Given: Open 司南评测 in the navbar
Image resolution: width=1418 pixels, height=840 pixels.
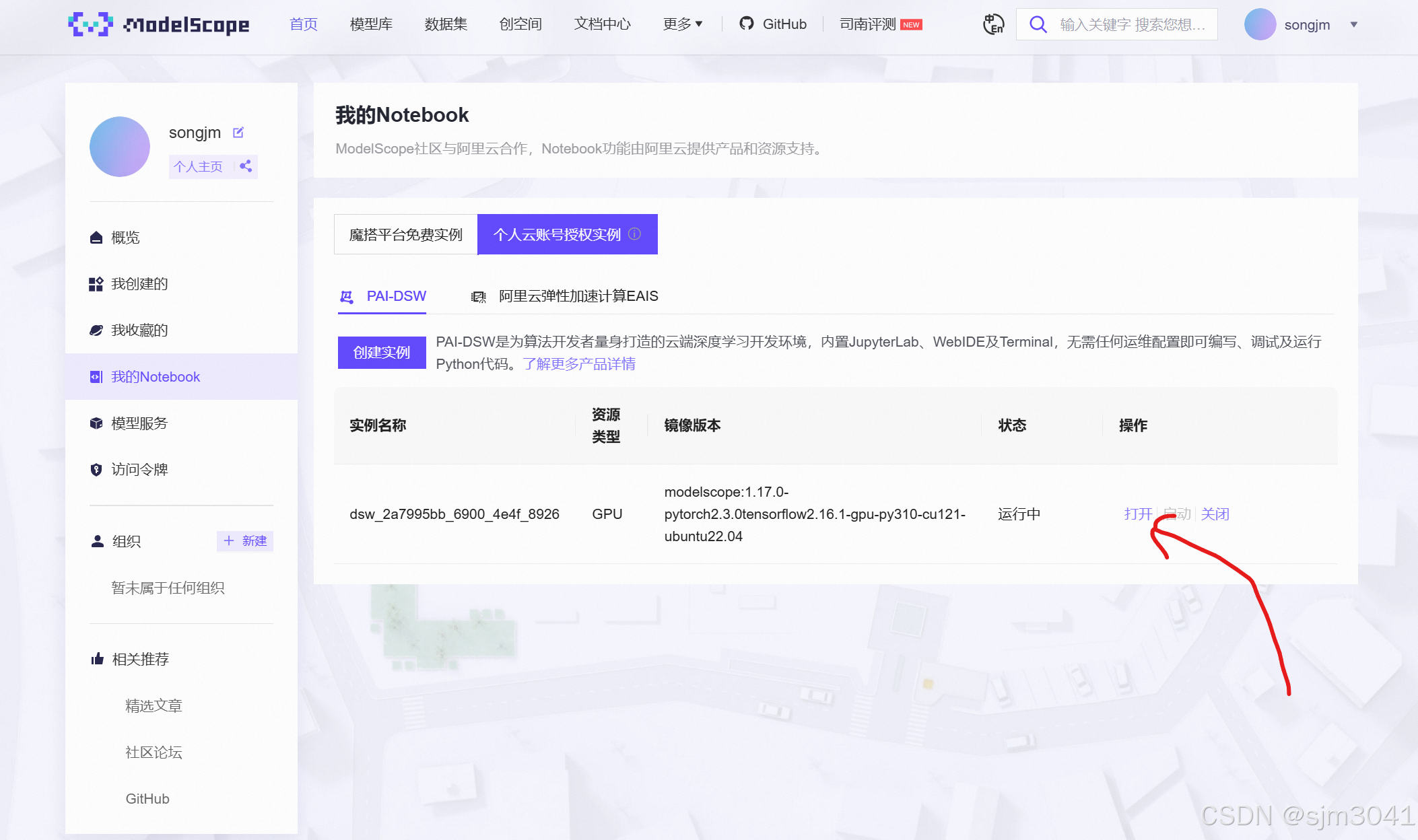Looking at the screenshot, I should click(868, 24).
